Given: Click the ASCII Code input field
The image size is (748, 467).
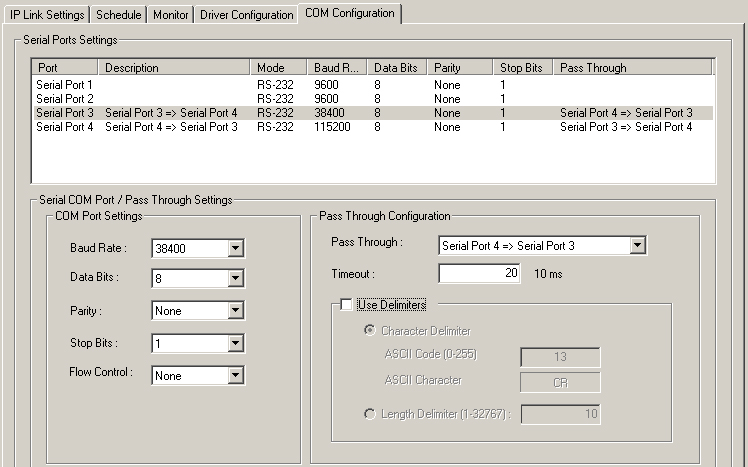Looking at the screenshot, I should [560, 358].
